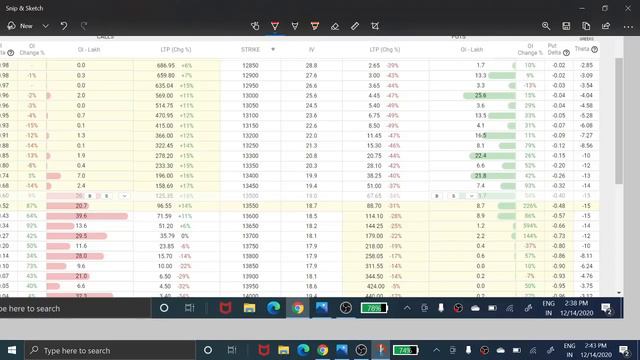The height and width of the screenshot is (360, 640).
Task: Focus the Type here to search box
Action: pos(109,350)
